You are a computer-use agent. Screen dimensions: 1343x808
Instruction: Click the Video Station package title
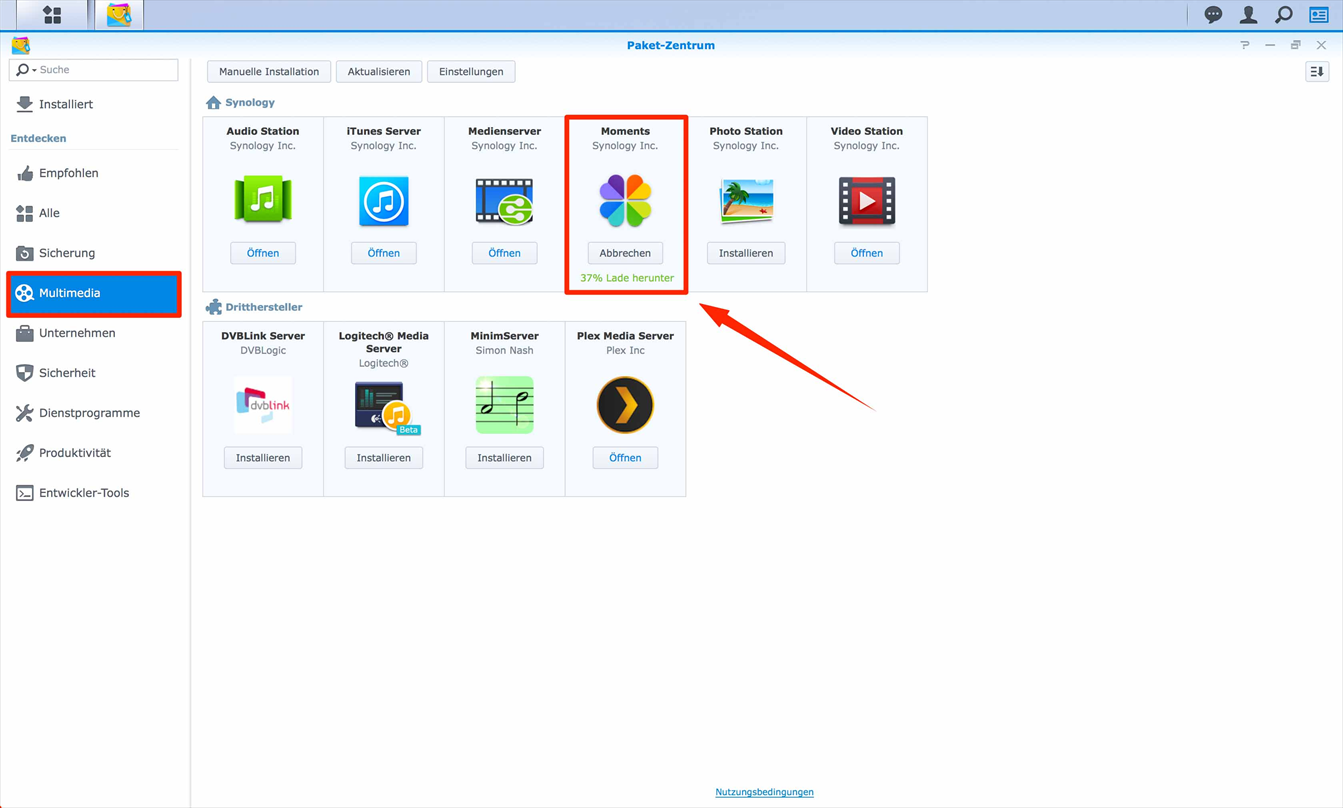867,131
